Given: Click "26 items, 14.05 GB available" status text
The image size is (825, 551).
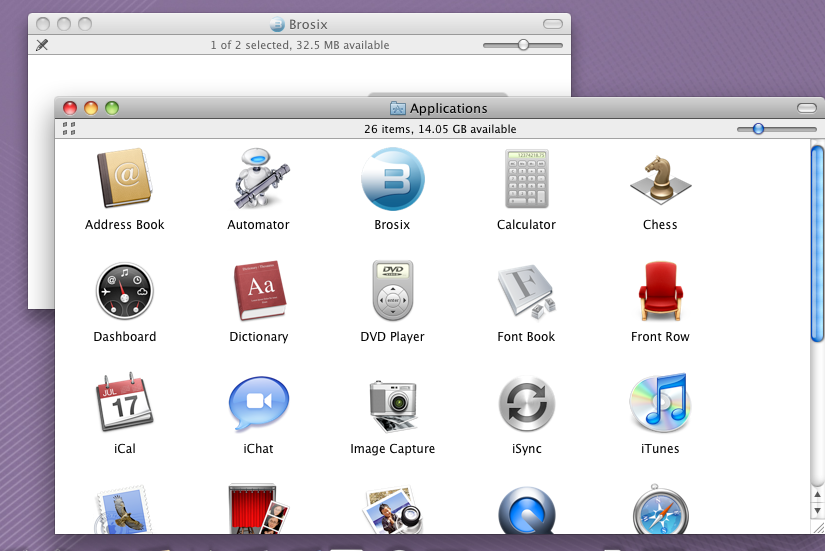Looking at the screenshot, I should click(x=440, y=129).
